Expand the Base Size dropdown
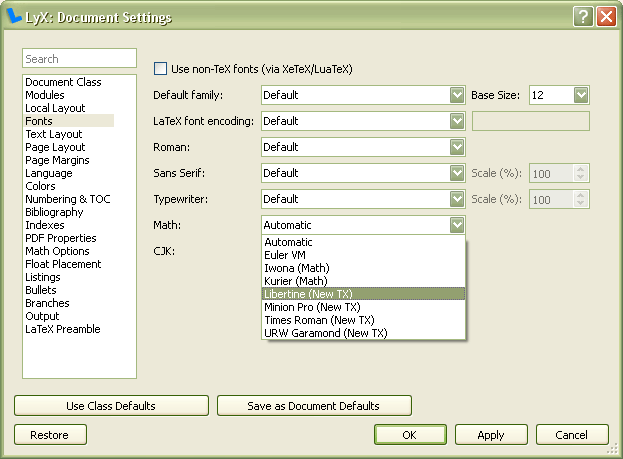 (x=559, y=95)
